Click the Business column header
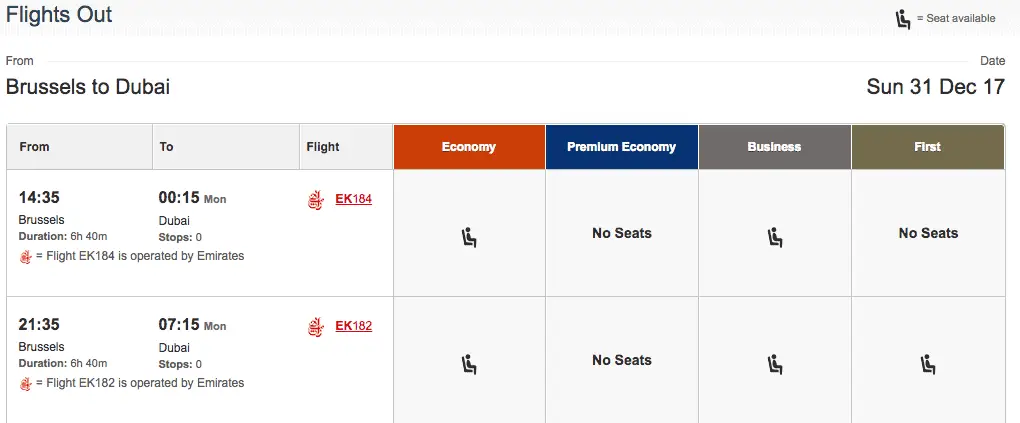The image size is (1020, 423). [774, 147]
